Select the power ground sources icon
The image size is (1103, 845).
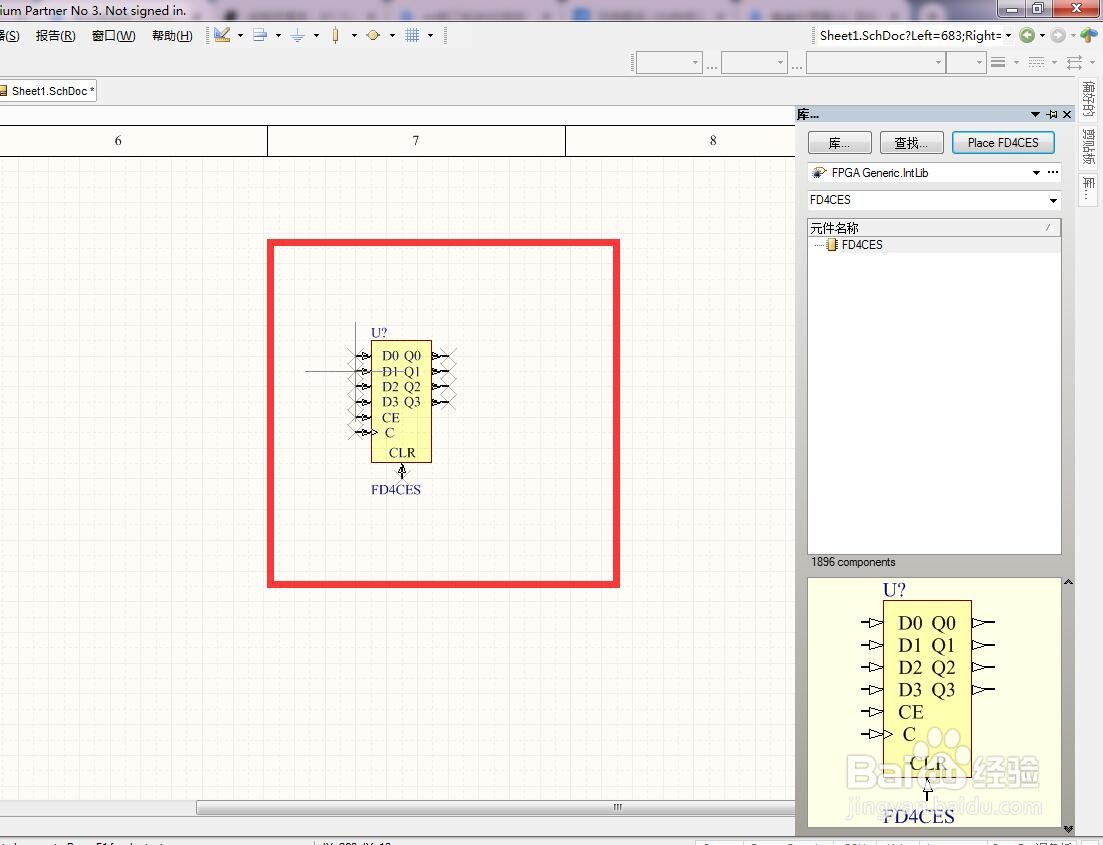tap(298, 35)
